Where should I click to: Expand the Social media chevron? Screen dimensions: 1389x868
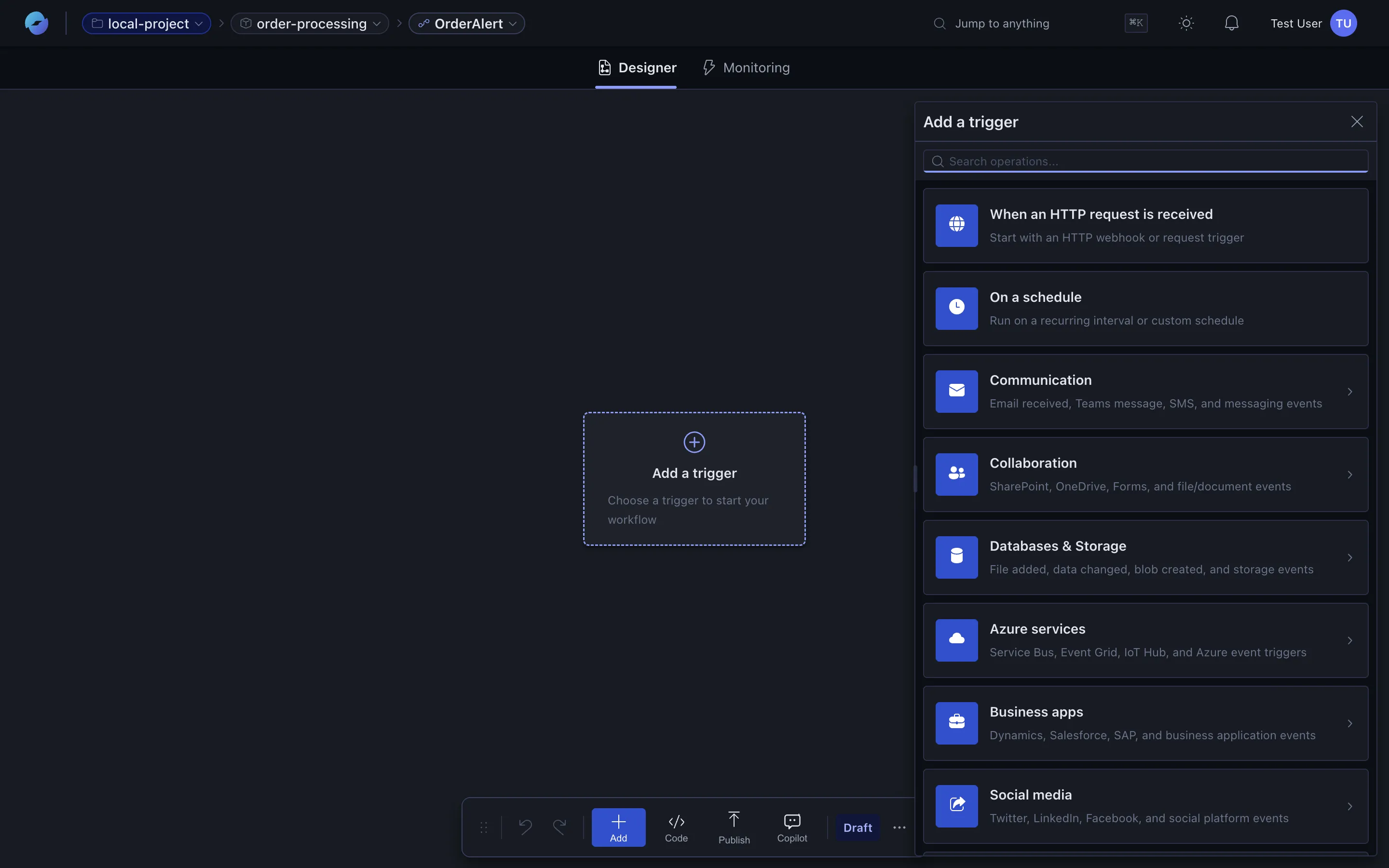click(1349, 807)
